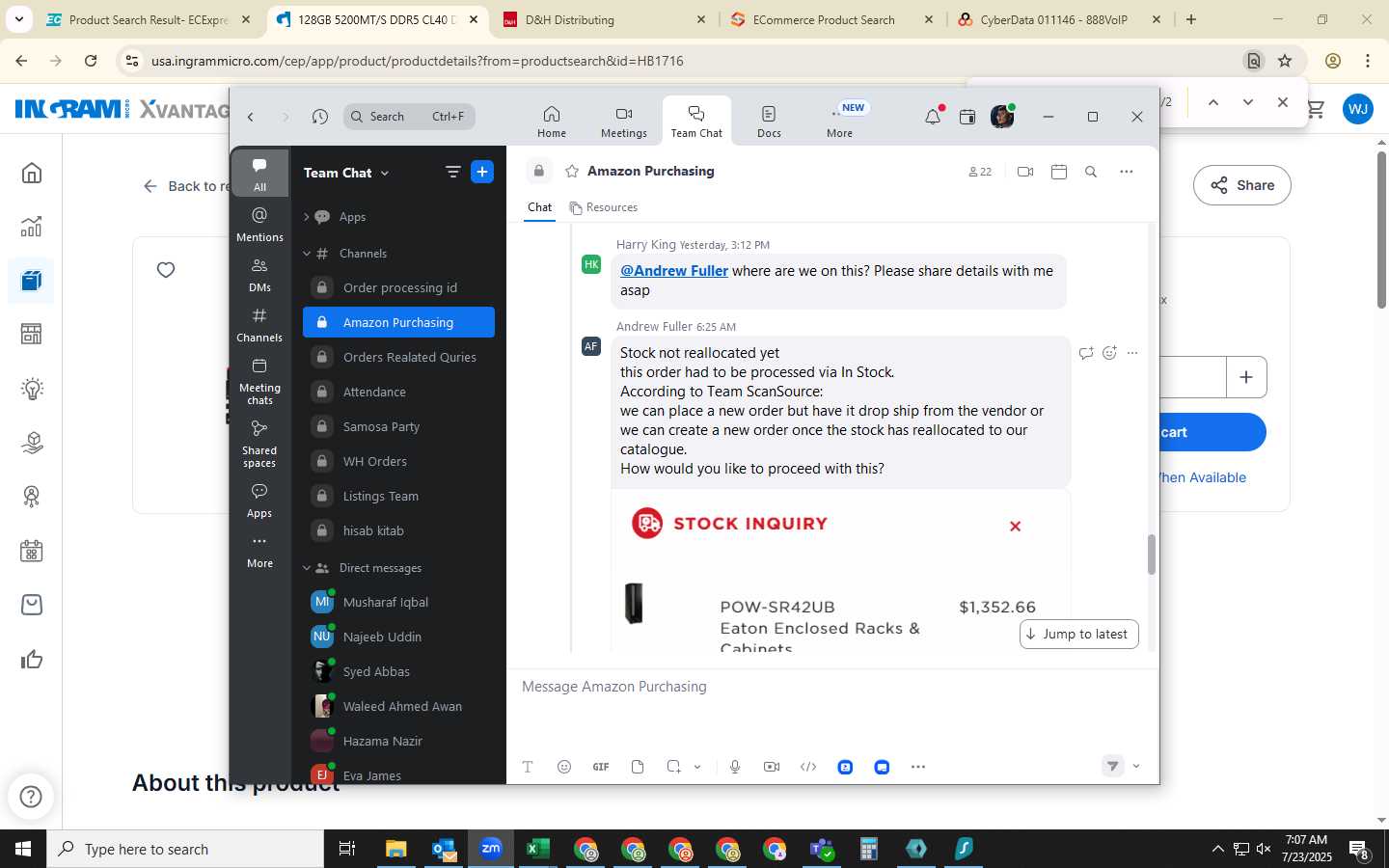Open GIF picker in composer
Image resolution: width=1389 pixels, height=868 pixels.
pos(601,767)
